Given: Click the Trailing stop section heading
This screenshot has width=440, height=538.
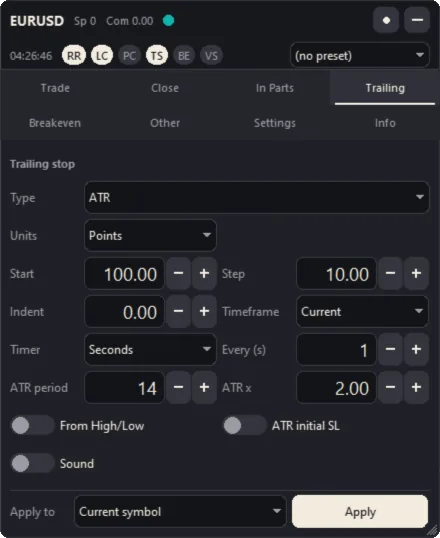Looking at the screenshot, I should (x=42, y=164).
